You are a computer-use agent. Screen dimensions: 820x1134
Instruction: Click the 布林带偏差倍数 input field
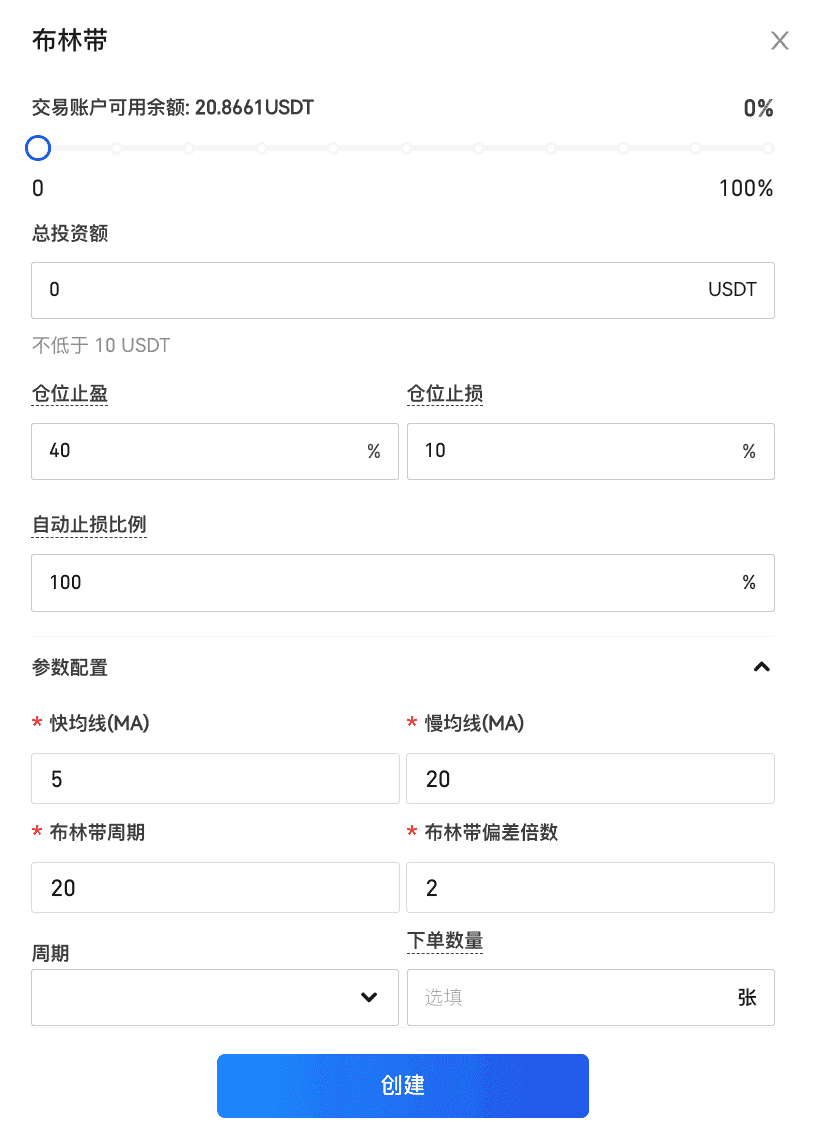pos(590,888)
